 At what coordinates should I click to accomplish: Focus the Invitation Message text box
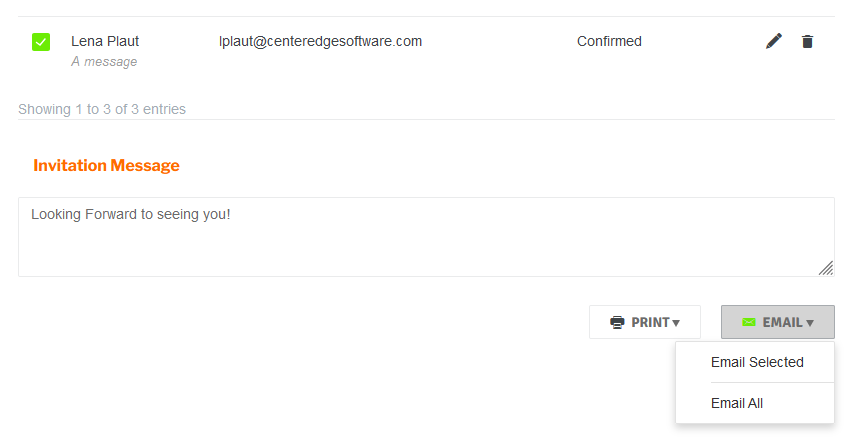426,237
